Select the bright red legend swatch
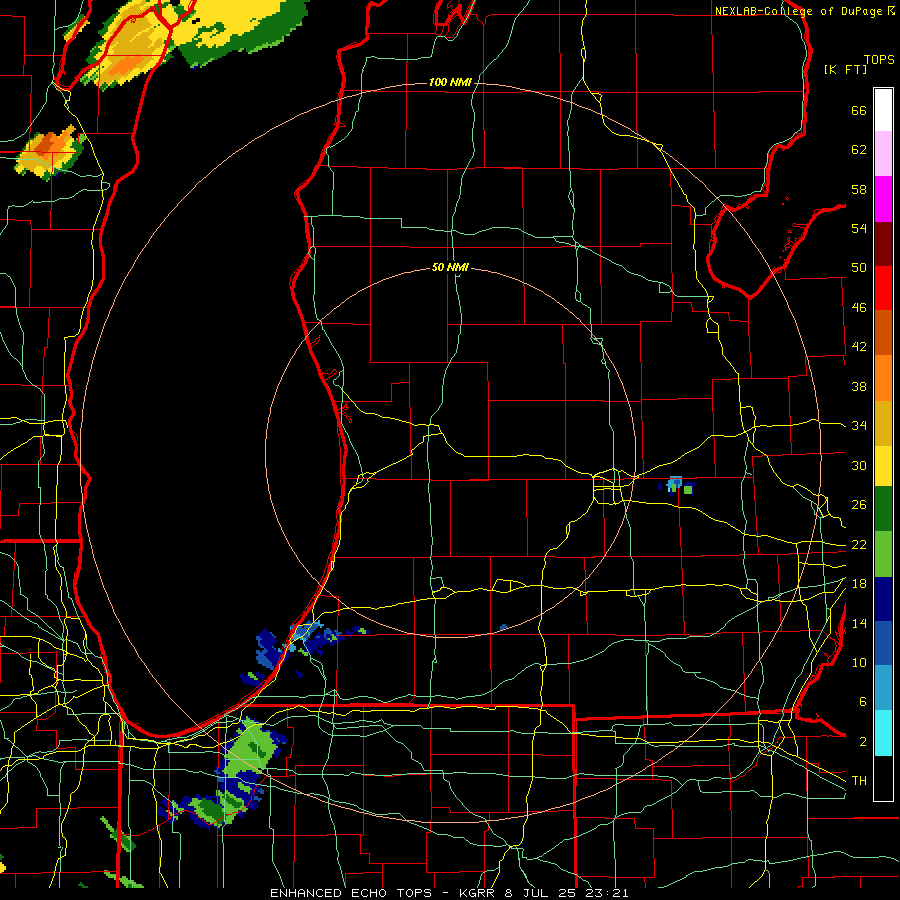Screen dimensions: 900x900 [x=883, y=288]
